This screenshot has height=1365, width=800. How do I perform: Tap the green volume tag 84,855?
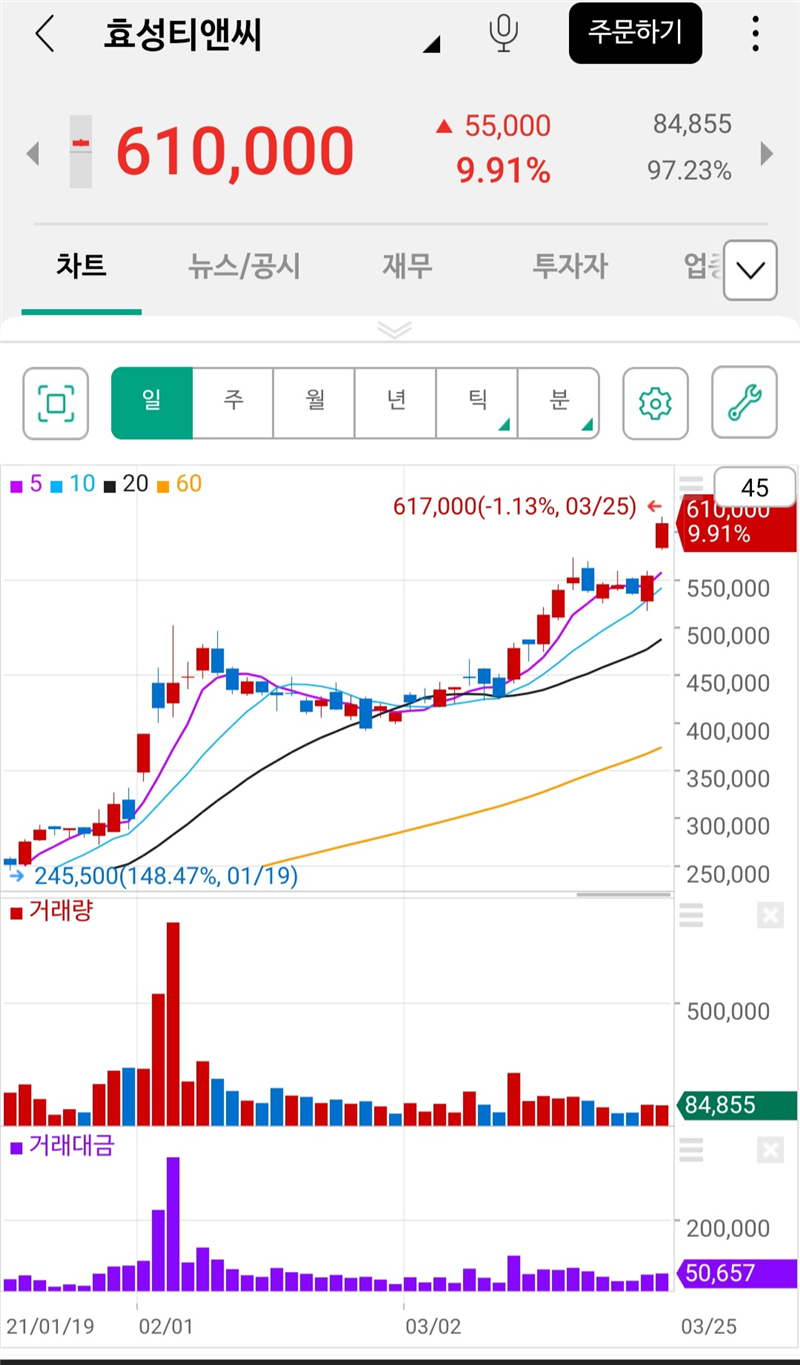pos(738,1105)
